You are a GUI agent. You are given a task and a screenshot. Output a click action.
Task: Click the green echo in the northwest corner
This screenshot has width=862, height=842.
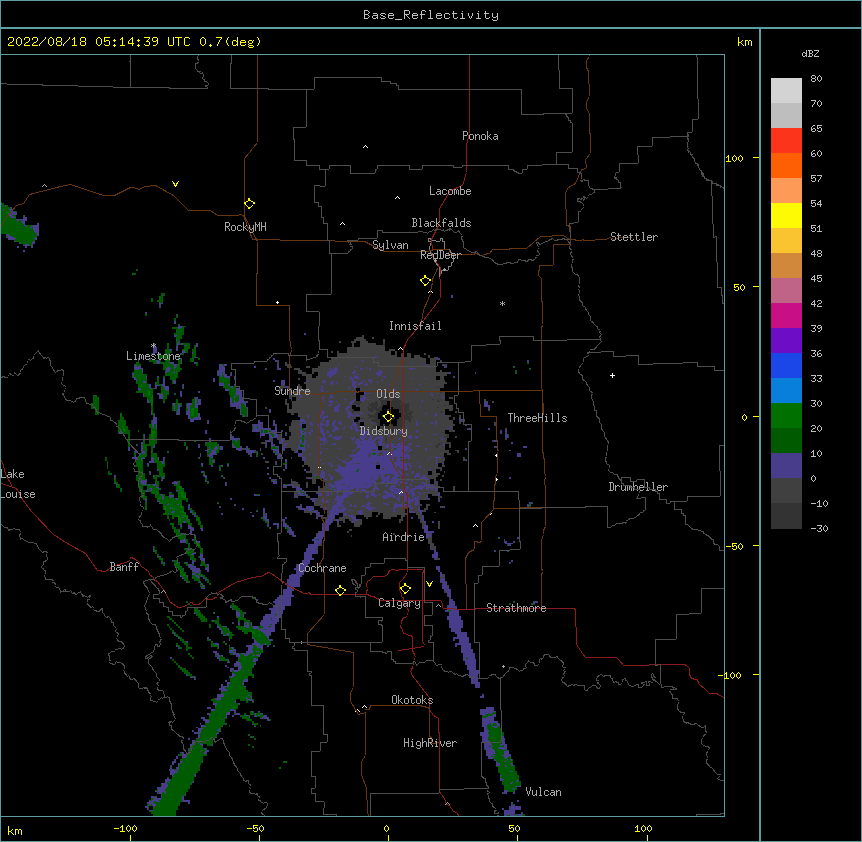19,226
